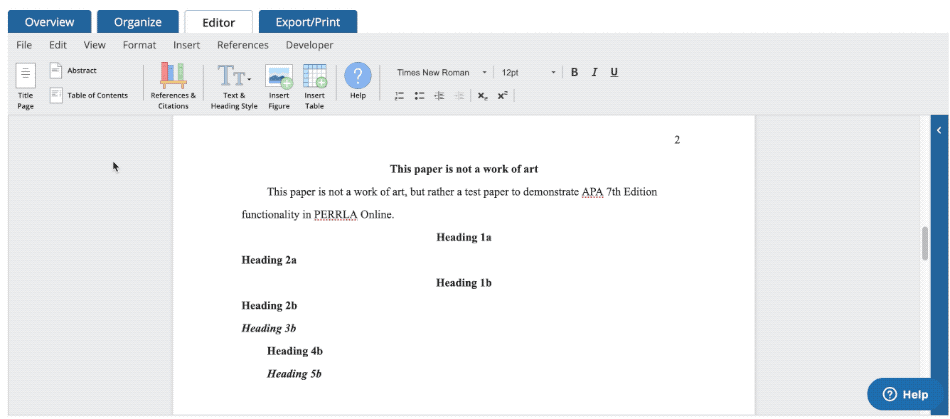Insert Table of Contents
950x419 pixels.
[x=89, y=95]
